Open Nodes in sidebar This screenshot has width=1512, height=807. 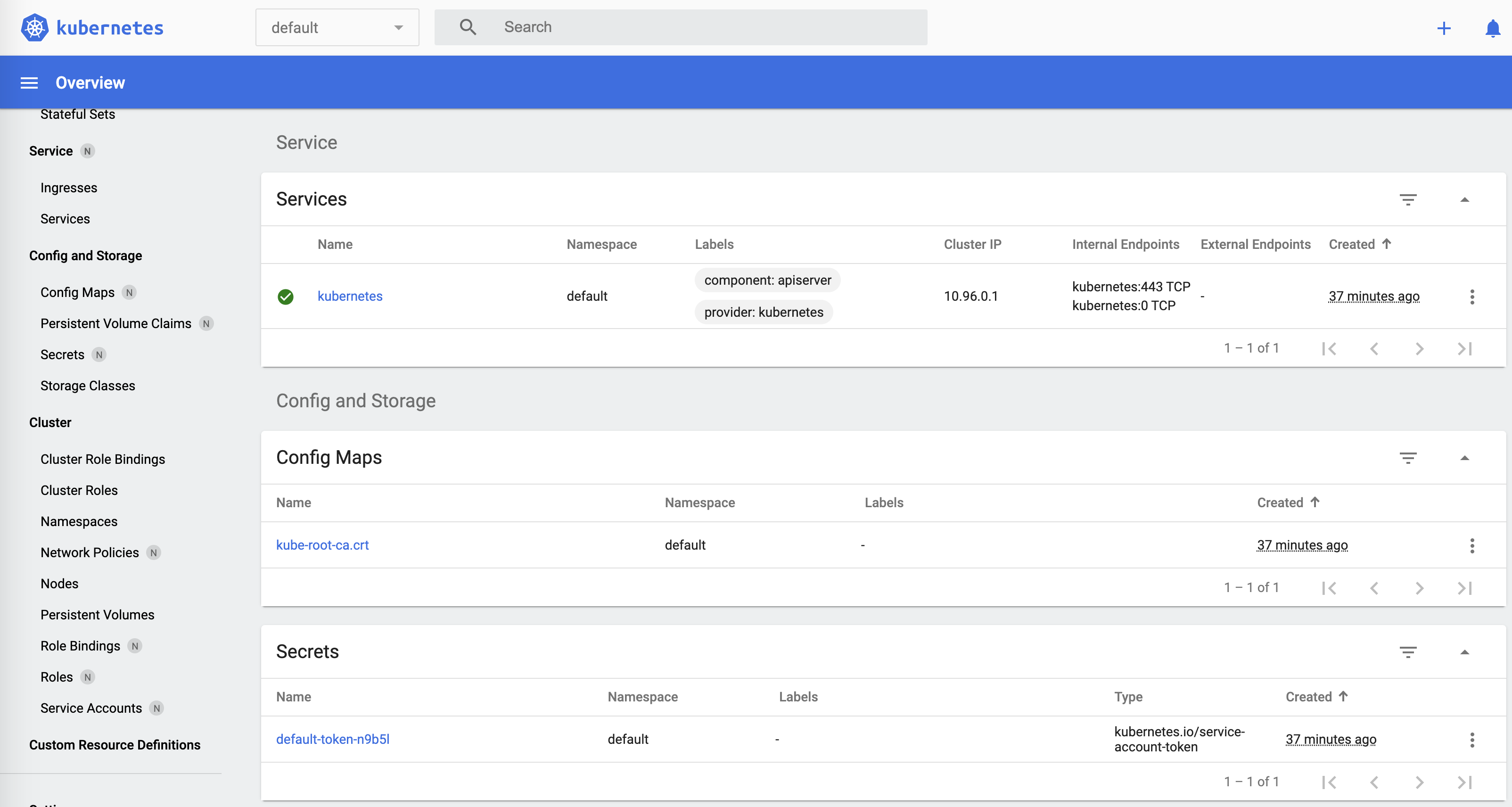click(59, 584)
